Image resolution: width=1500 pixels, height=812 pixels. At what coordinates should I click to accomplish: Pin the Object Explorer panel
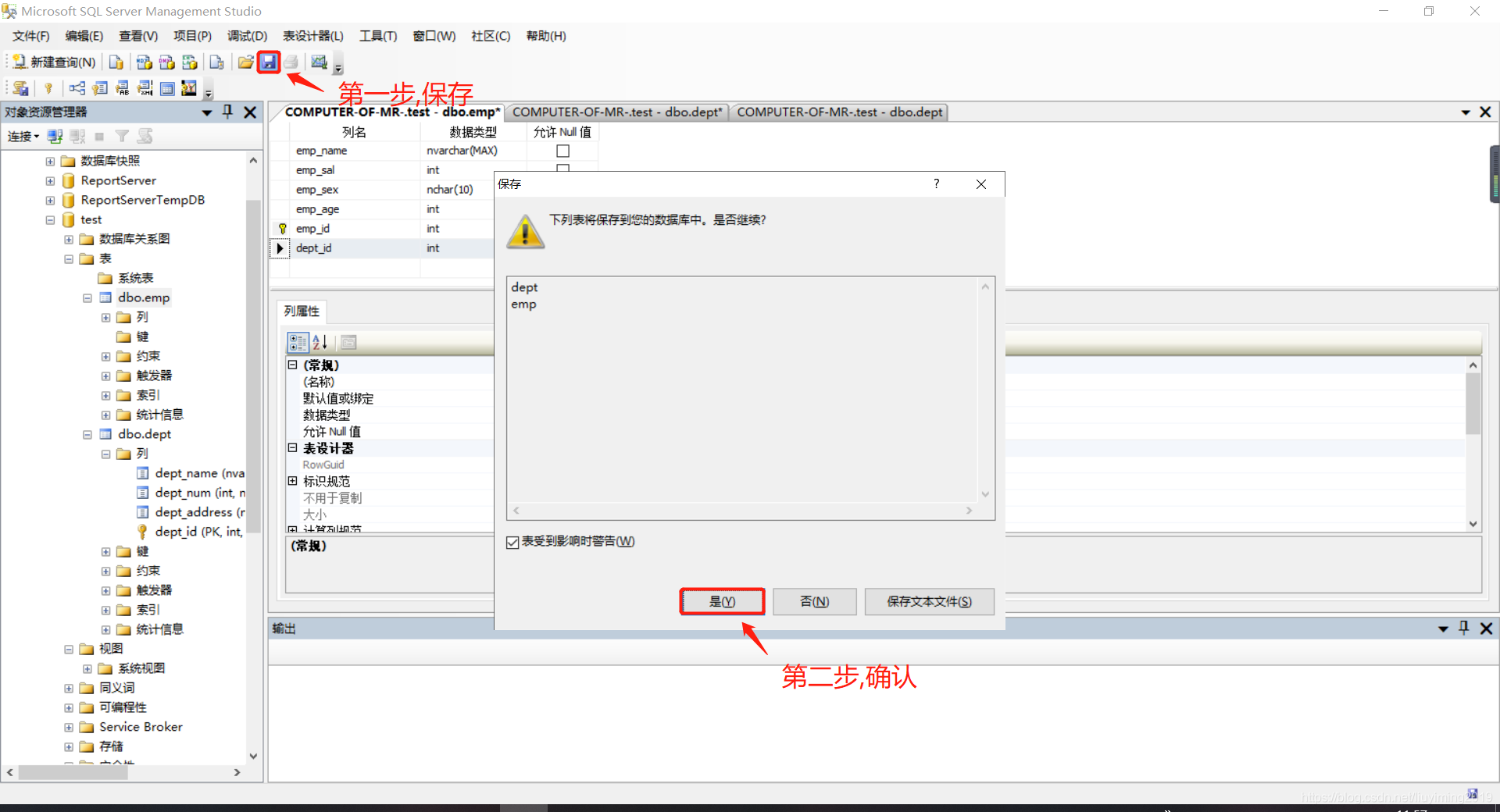[227, 112]
